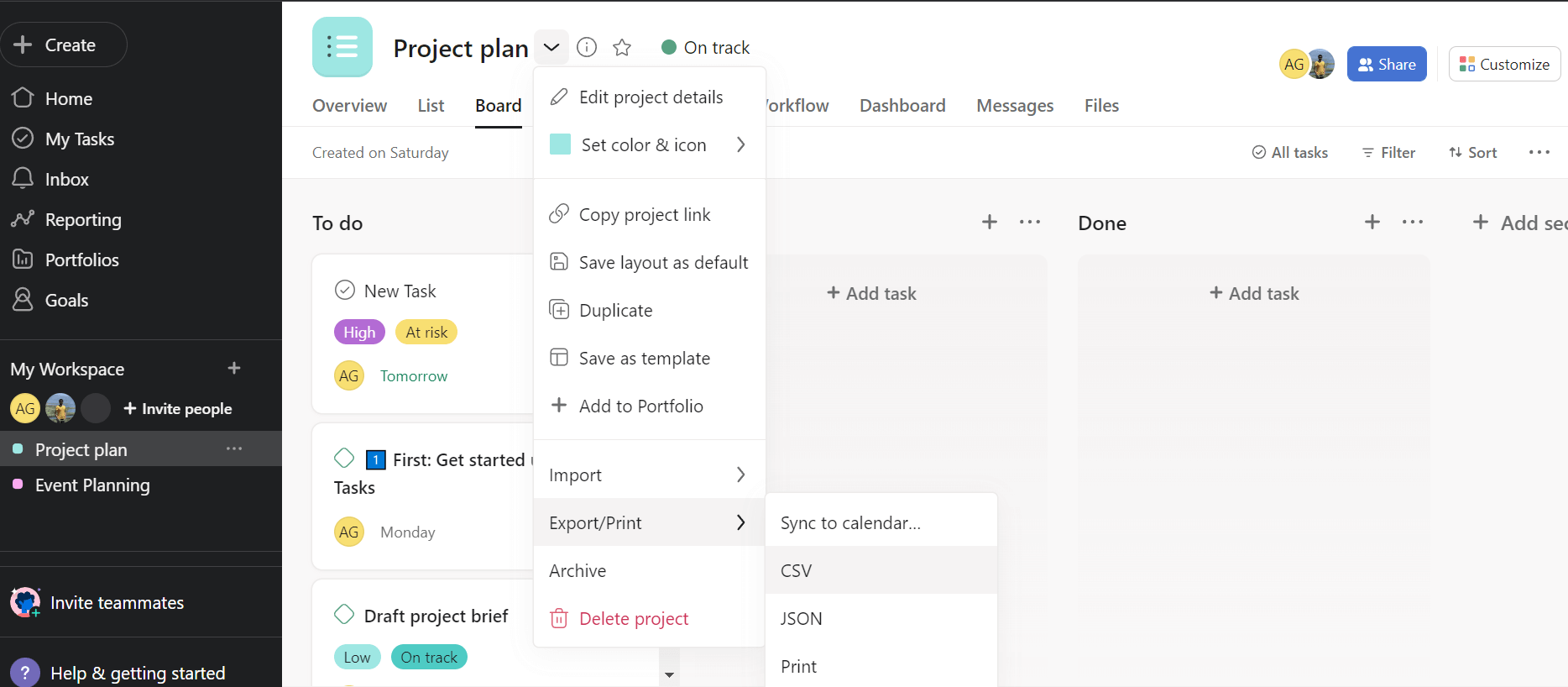Click the Project plan list icon tile

tap(342, 47)
